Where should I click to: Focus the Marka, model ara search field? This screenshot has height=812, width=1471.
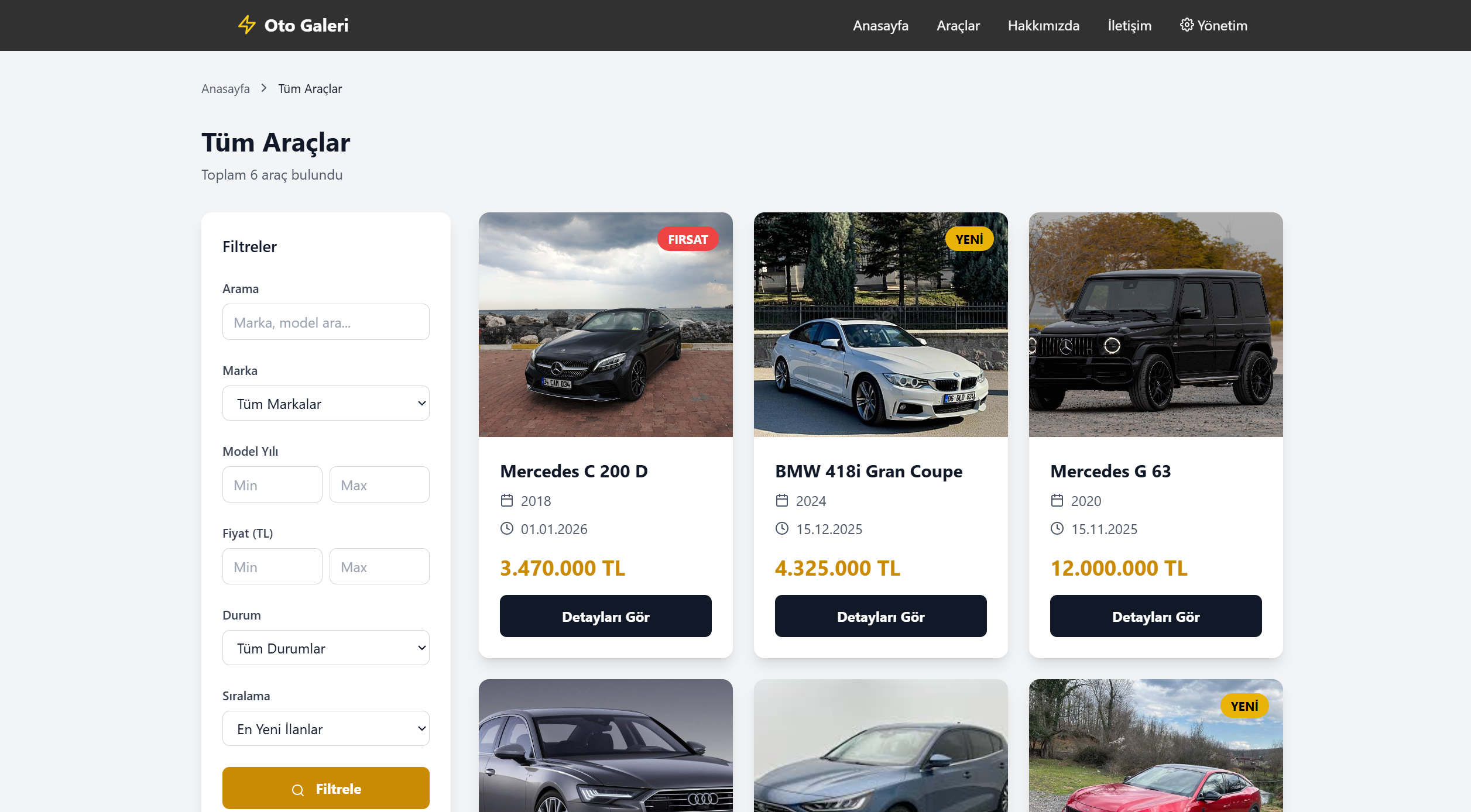click(325, 322)
